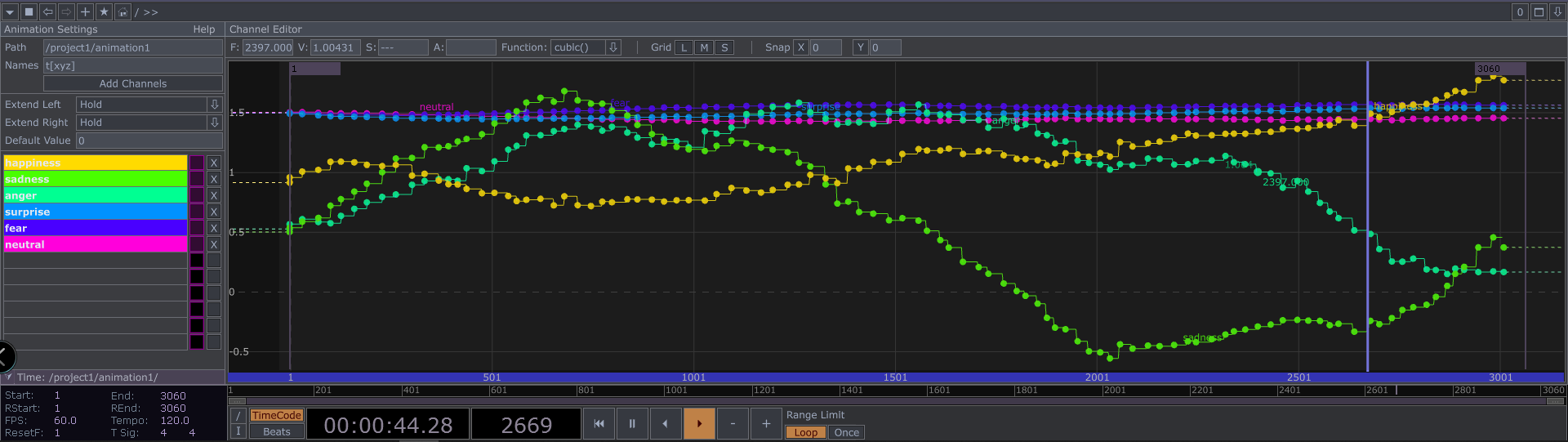
Task: Click the I toggle beside Beats
Action: [238, 431]
